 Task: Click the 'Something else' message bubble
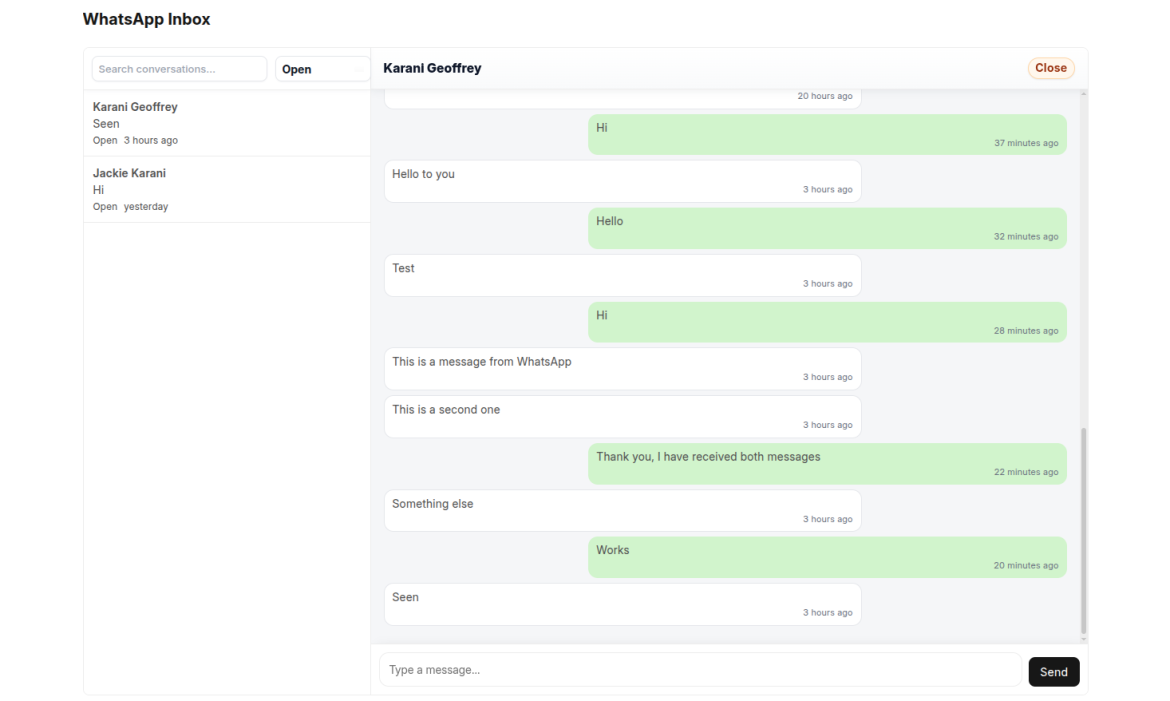(x=622, y=510)
